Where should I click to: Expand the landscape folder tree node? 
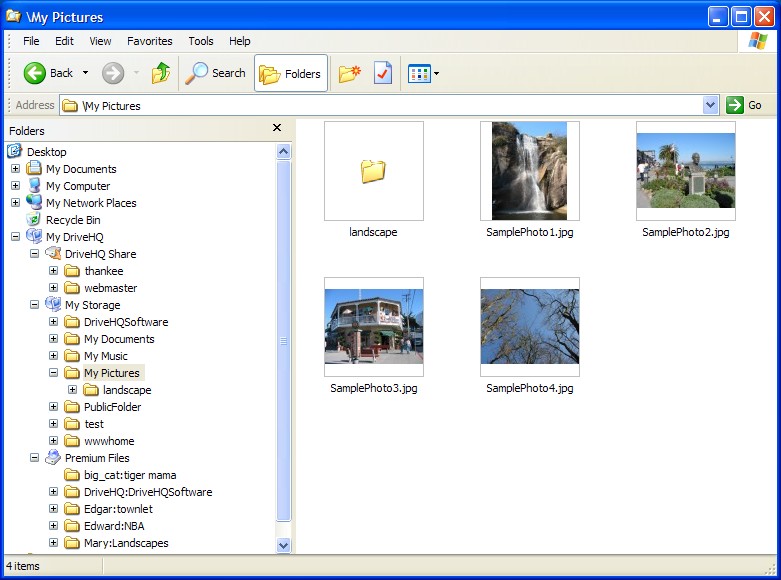pos(72,390)
